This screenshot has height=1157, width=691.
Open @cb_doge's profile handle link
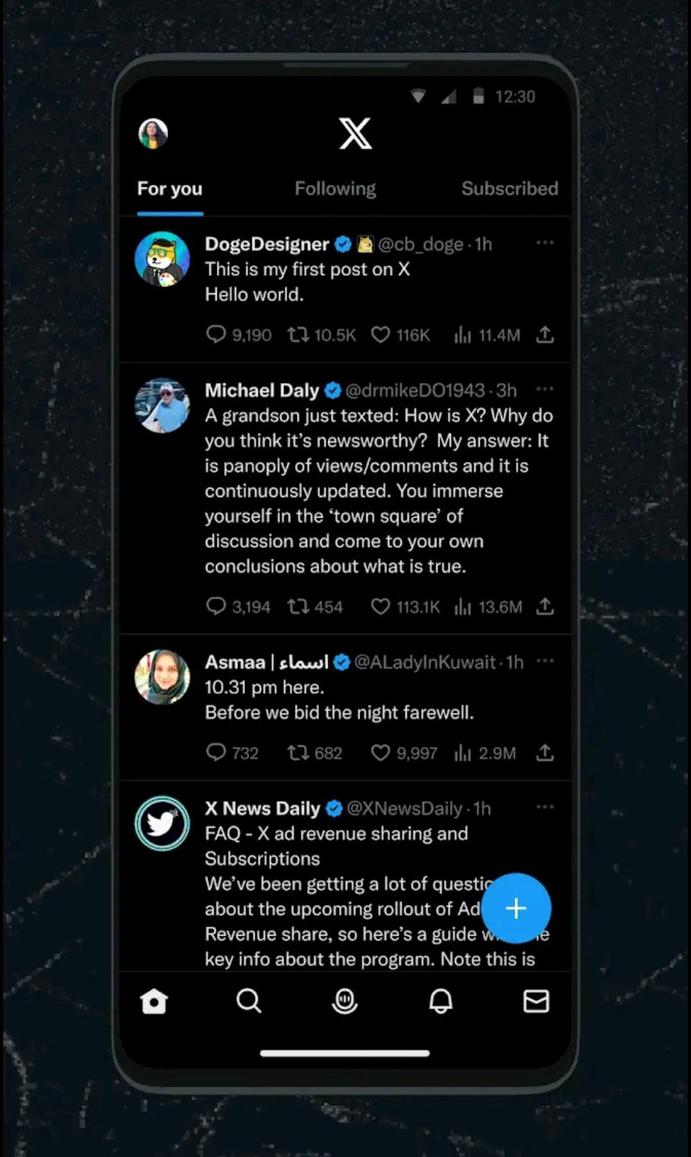(x=418, y=244)
